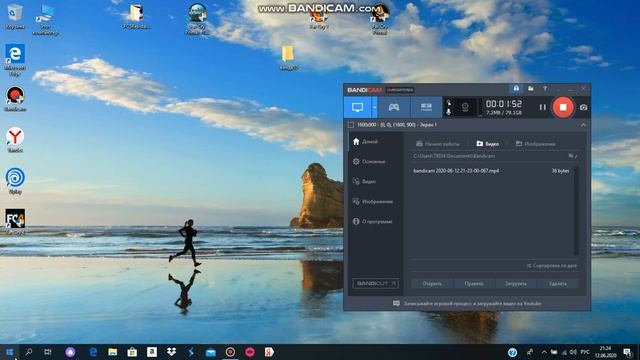
Task: Open Microsoft Store from the taskbar
Action: point(132,352)
